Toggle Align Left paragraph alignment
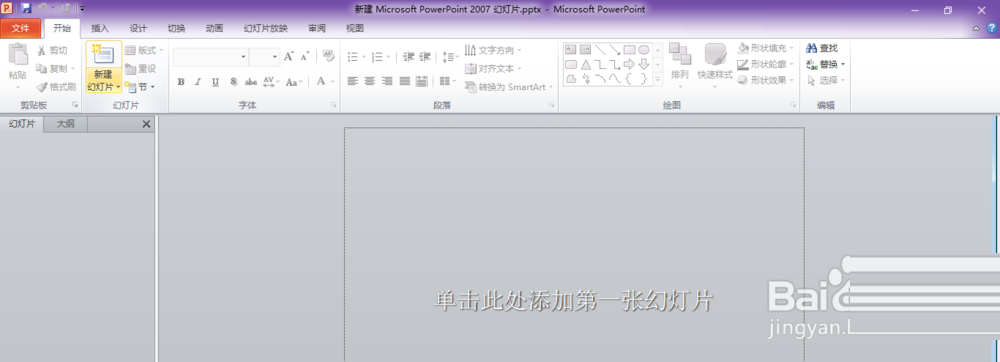This screenshot has height=362, width=1000. [x=353, y=82]
